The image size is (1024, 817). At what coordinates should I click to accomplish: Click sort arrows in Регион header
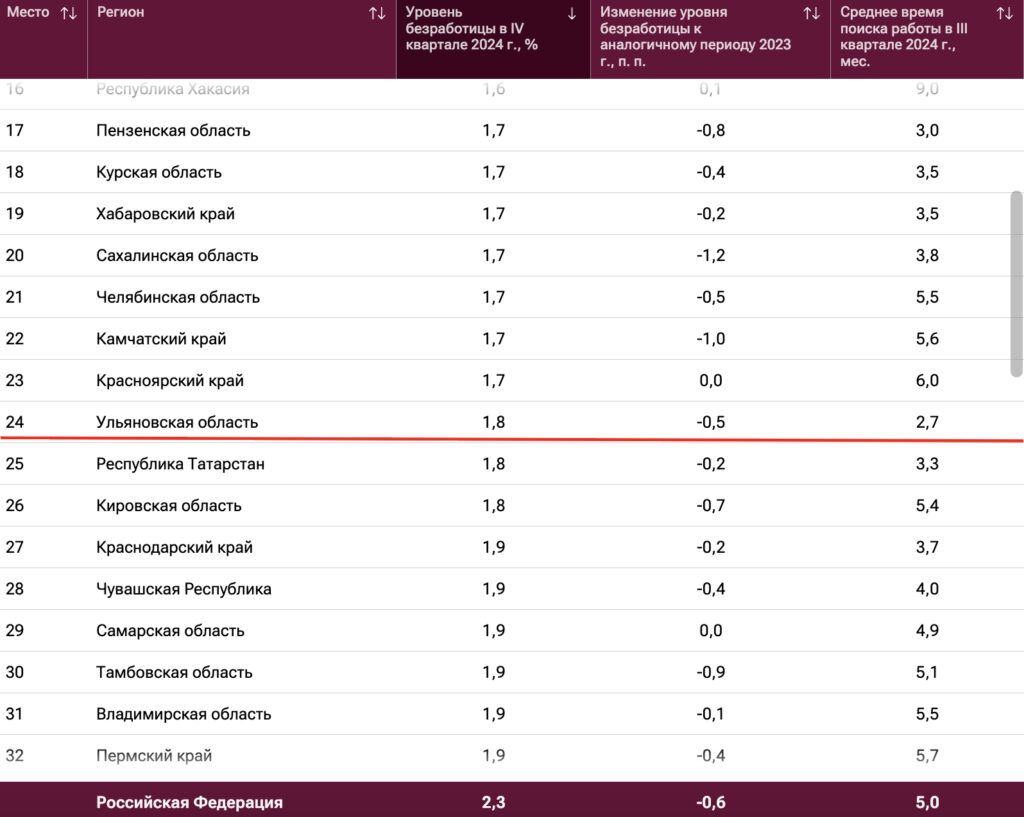377,13
